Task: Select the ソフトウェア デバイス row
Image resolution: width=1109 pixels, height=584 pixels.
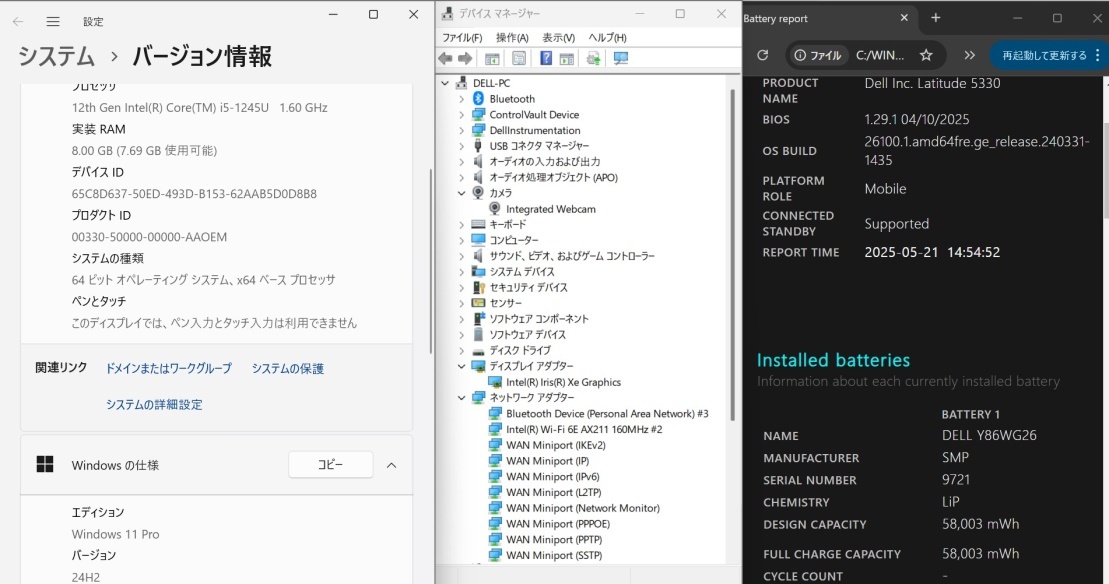Action: pos(528,335)
